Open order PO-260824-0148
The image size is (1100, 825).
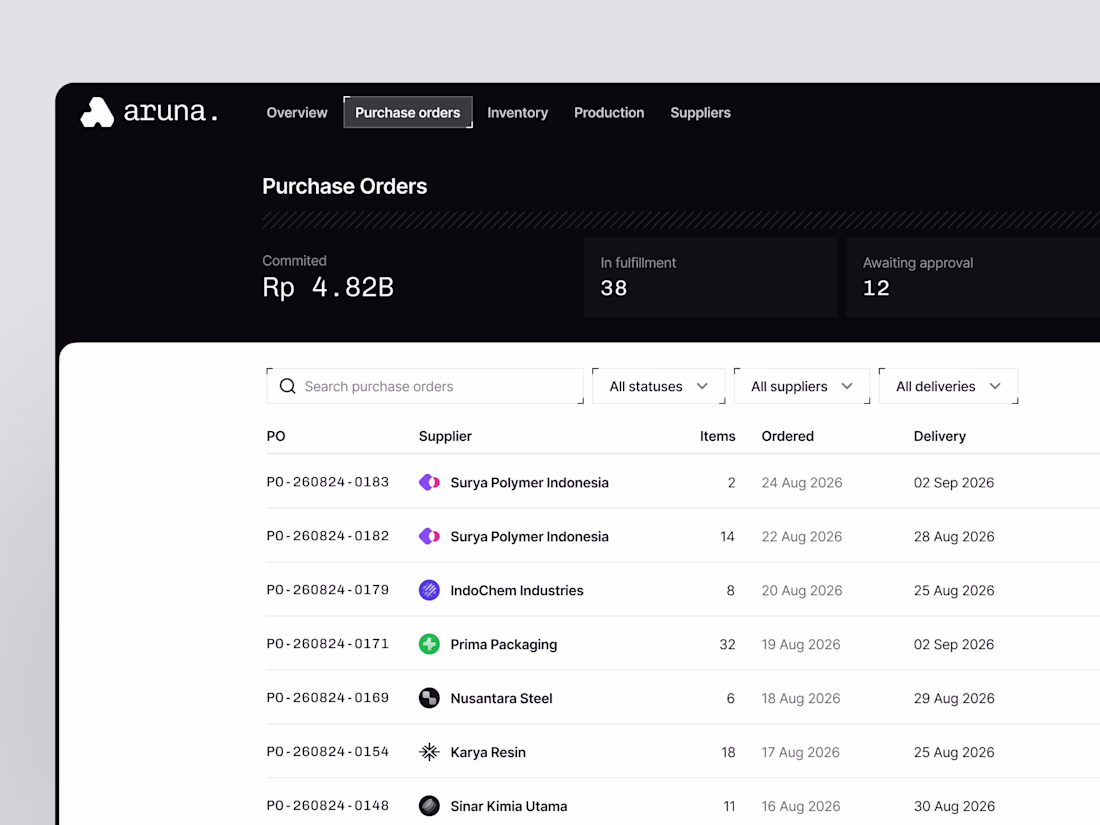tap(328, 805)
